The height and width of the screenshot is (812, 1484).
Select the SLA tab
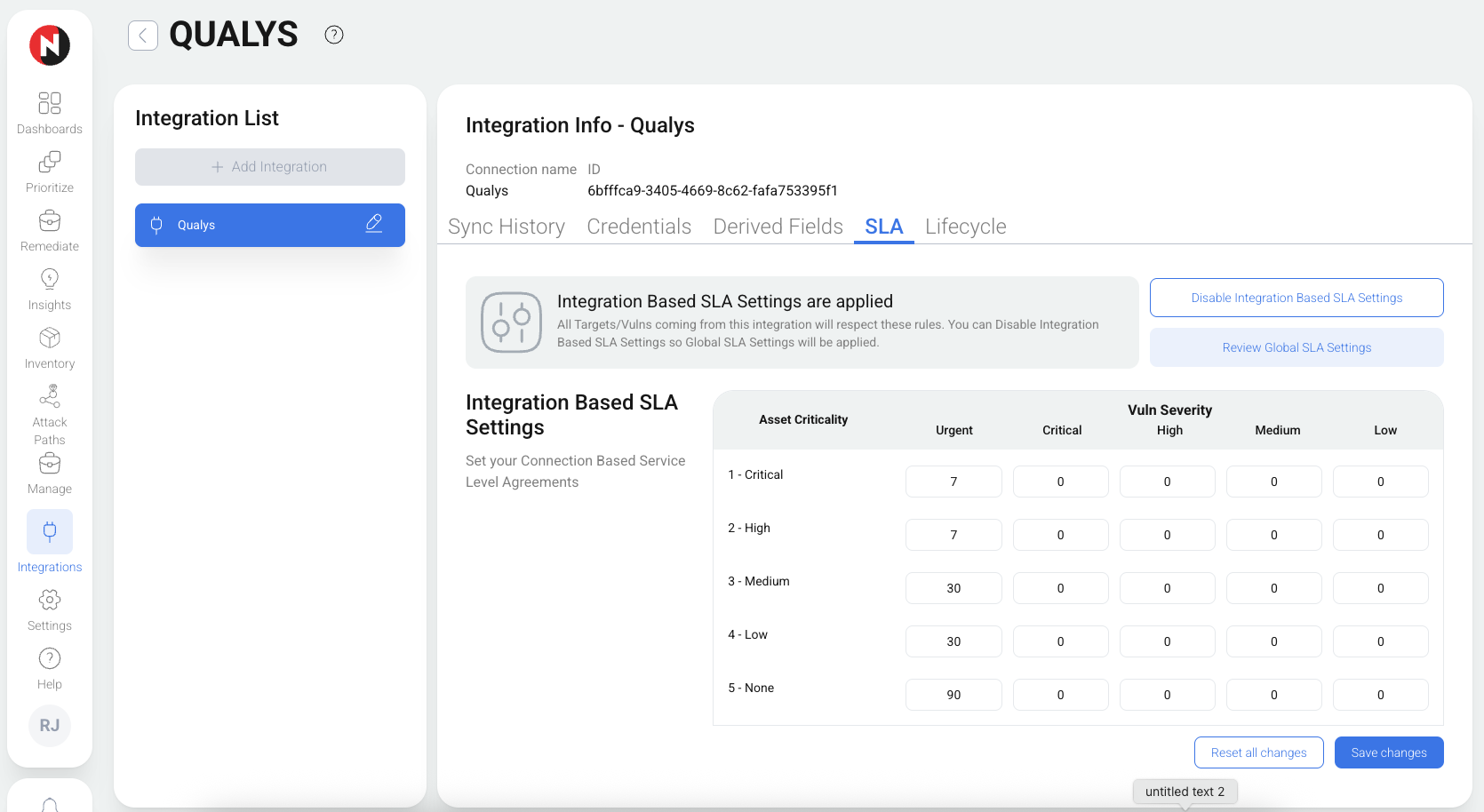(884, 227)
